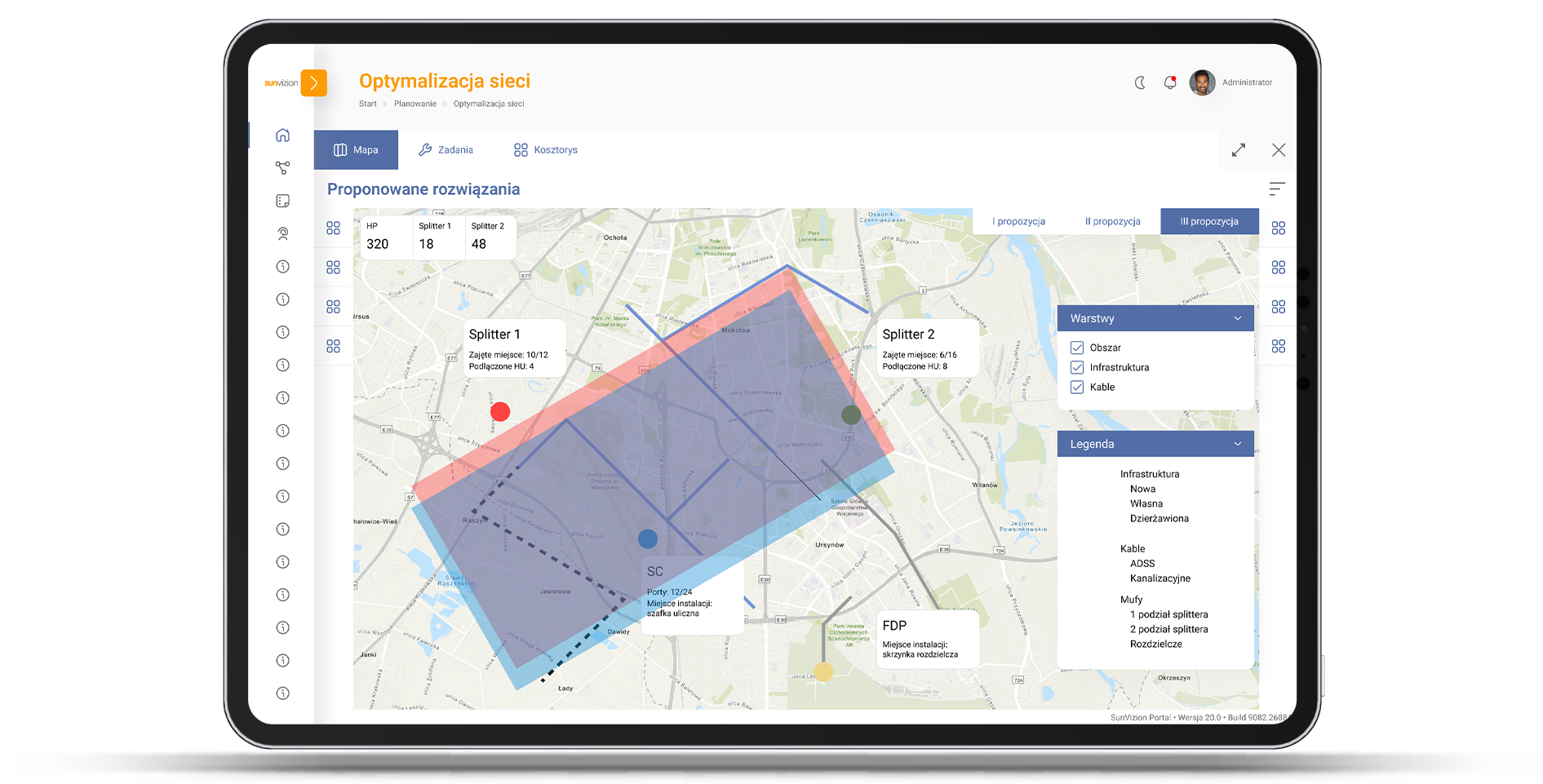Collapse the Legenda panel
Image resolution: width=1543 pixels, height=784 pixels.
pos(1237,444)
